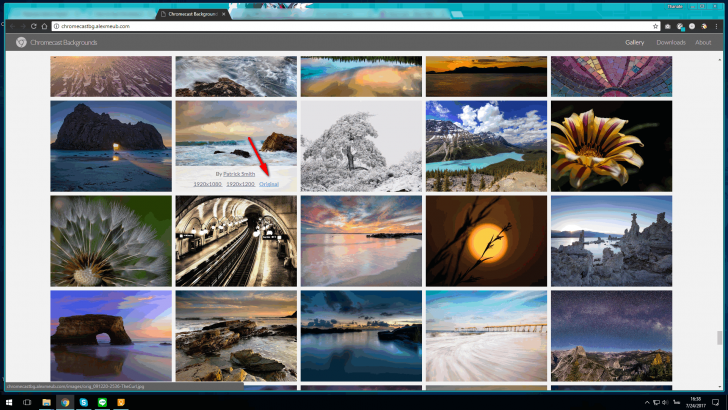The width and height of the screenshot is (728, 410).
Task: Open File Explorer from the taskbar
Action: point(46,402)
